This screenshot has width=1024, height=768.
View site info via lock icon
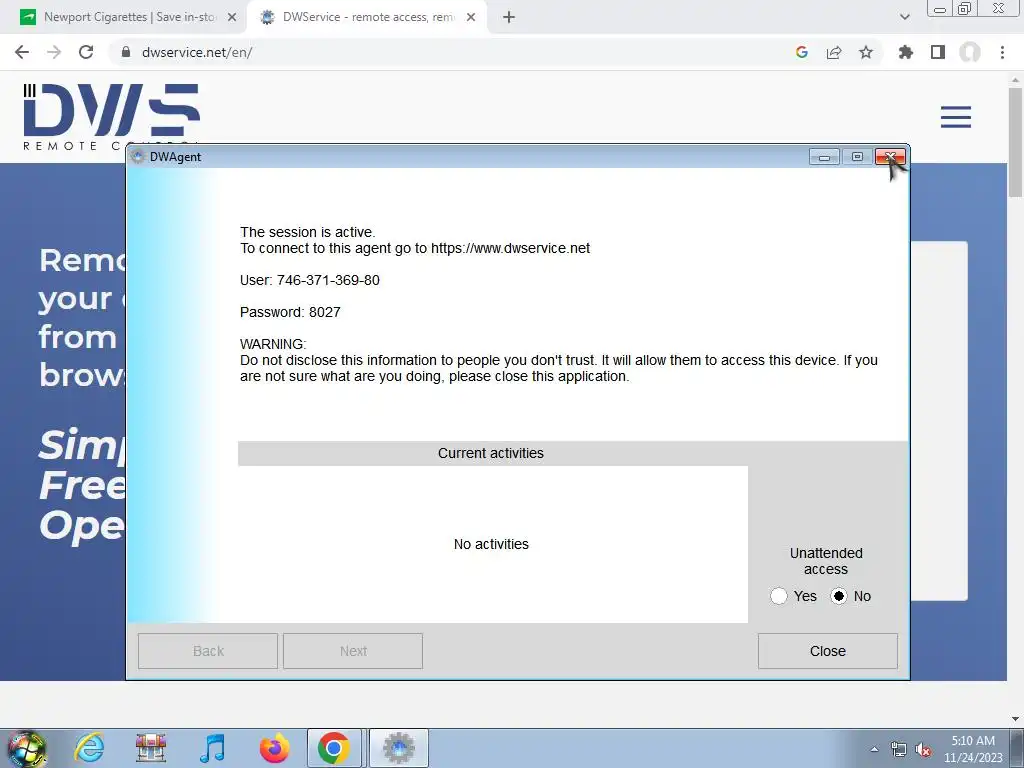tap(126, 52)
